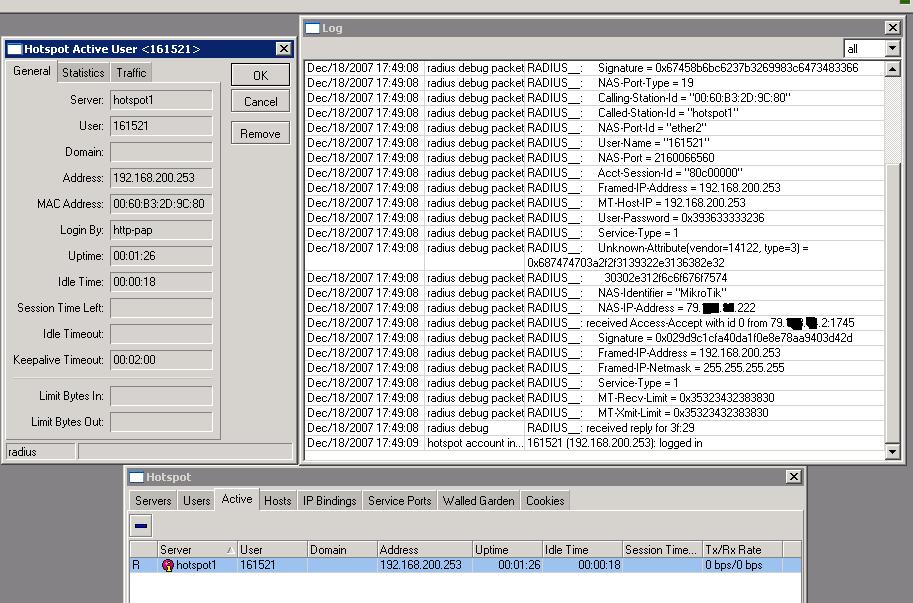Viewport: 913px width, 603px height.
Task: Click the OK button
Action: click(260, 75)
